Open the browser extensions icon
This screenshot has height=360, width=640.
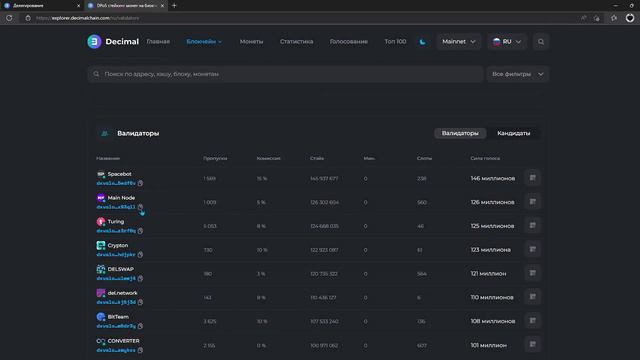(x=614, y=18)
